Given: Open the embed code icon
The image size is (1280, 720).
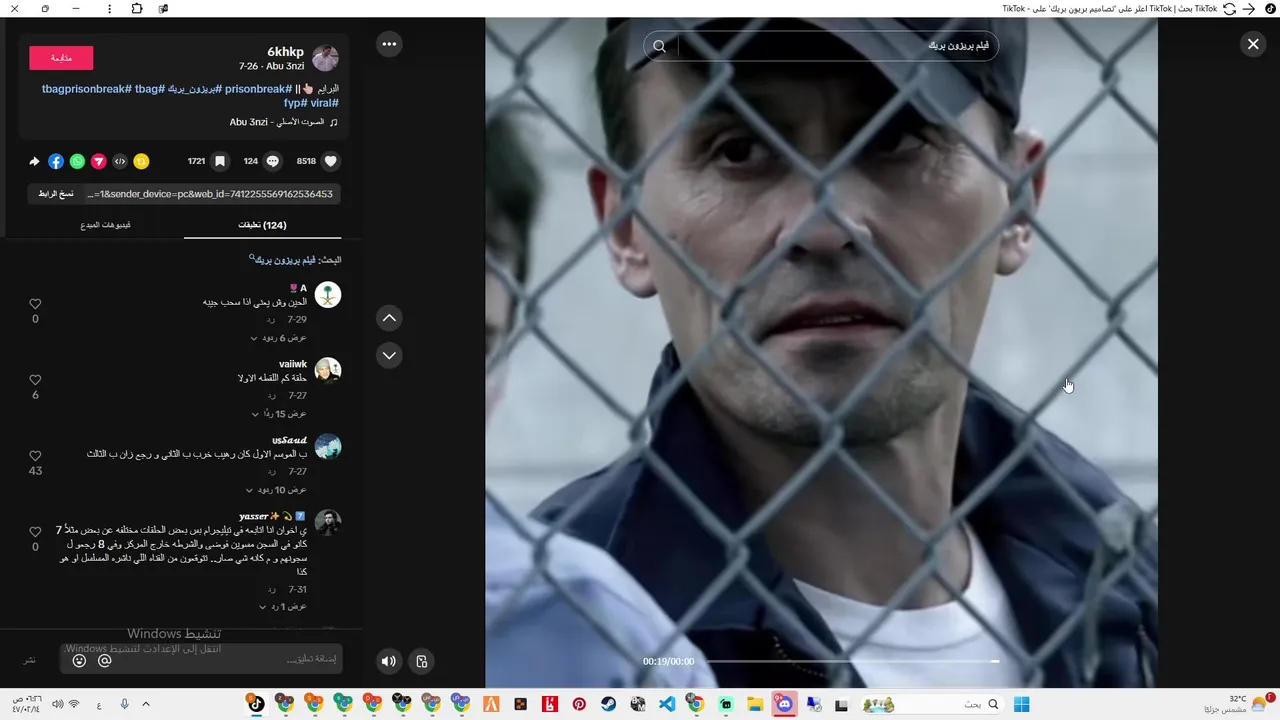Looking at the screenshot, I should pyautogui.click(x=120, y=161).
